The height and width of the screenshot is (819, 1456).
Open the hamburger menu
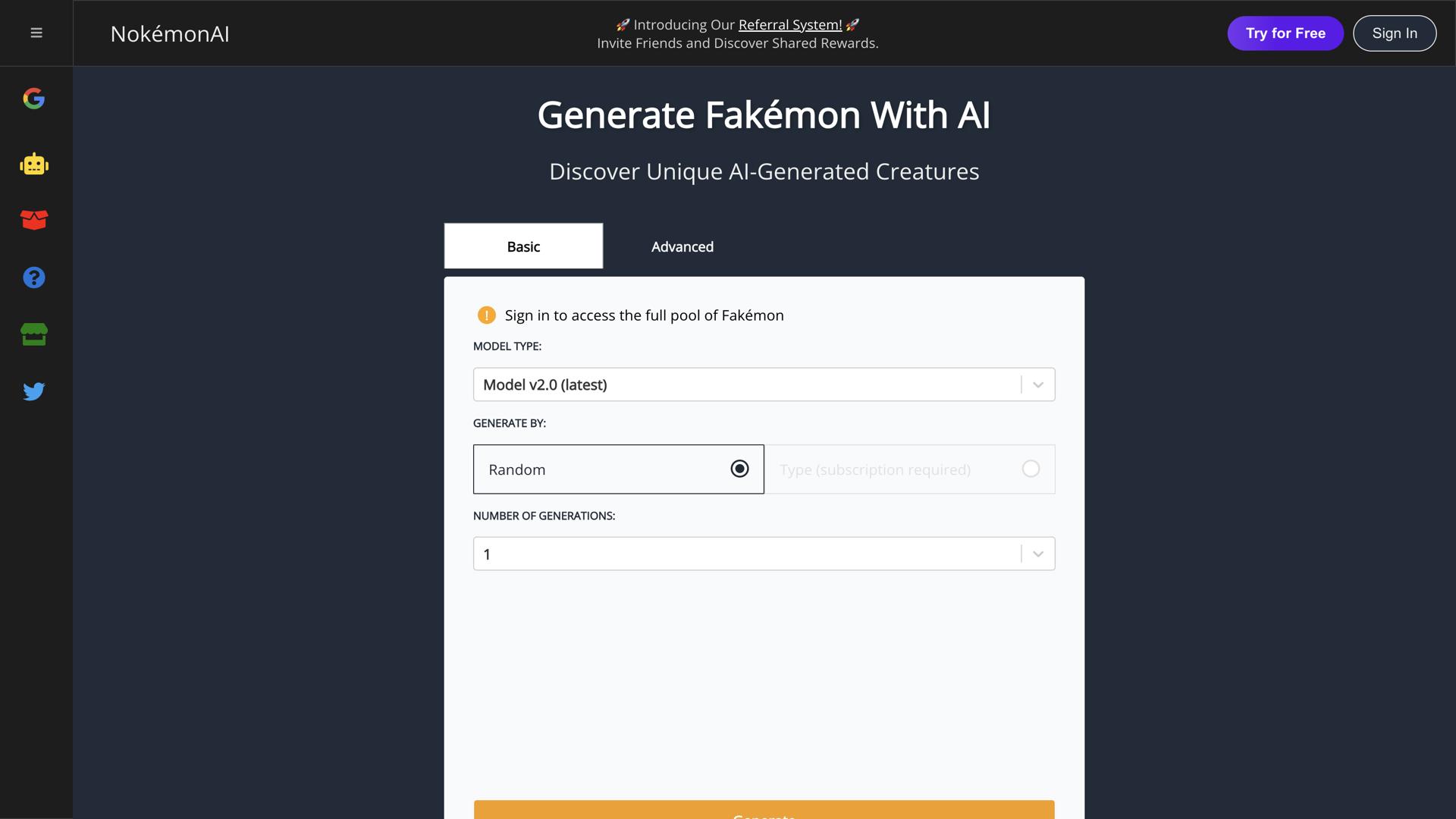pyautogui.click(x=36, y=33)
